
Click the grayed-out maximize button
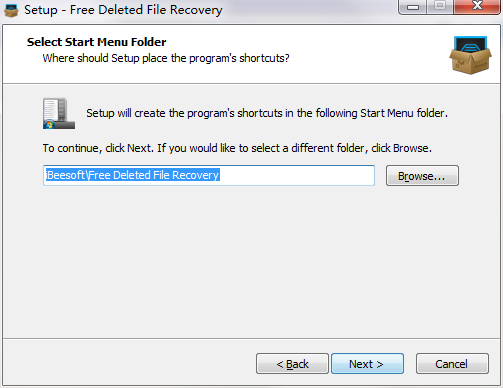[440, 6]
